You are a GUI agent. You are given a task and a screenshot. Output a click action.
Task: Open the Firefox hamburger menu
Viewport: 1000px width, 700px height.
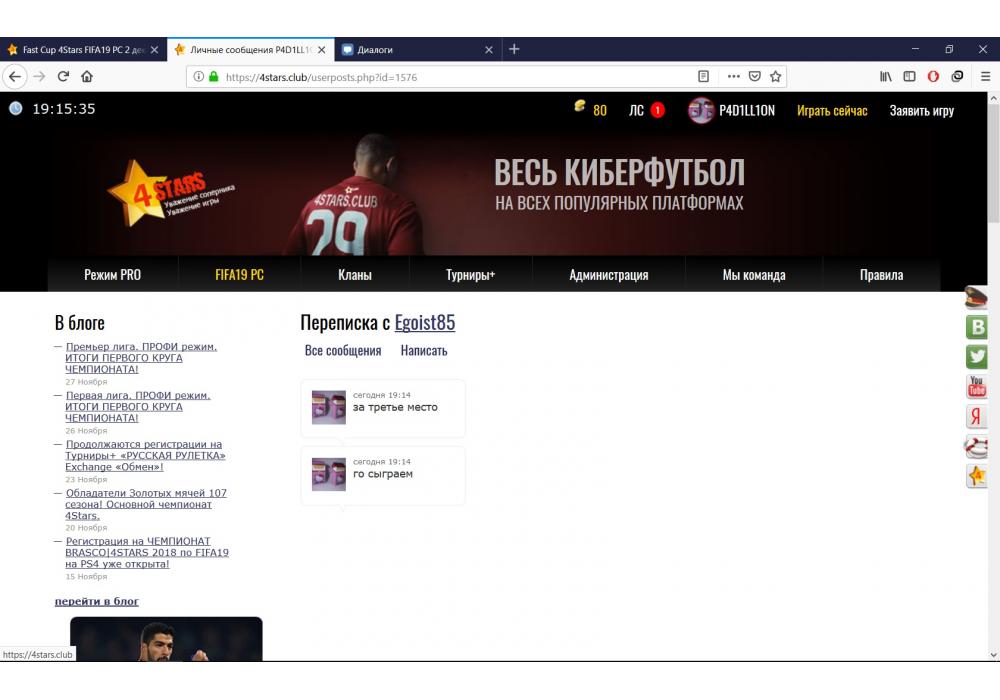pos(985,77)
